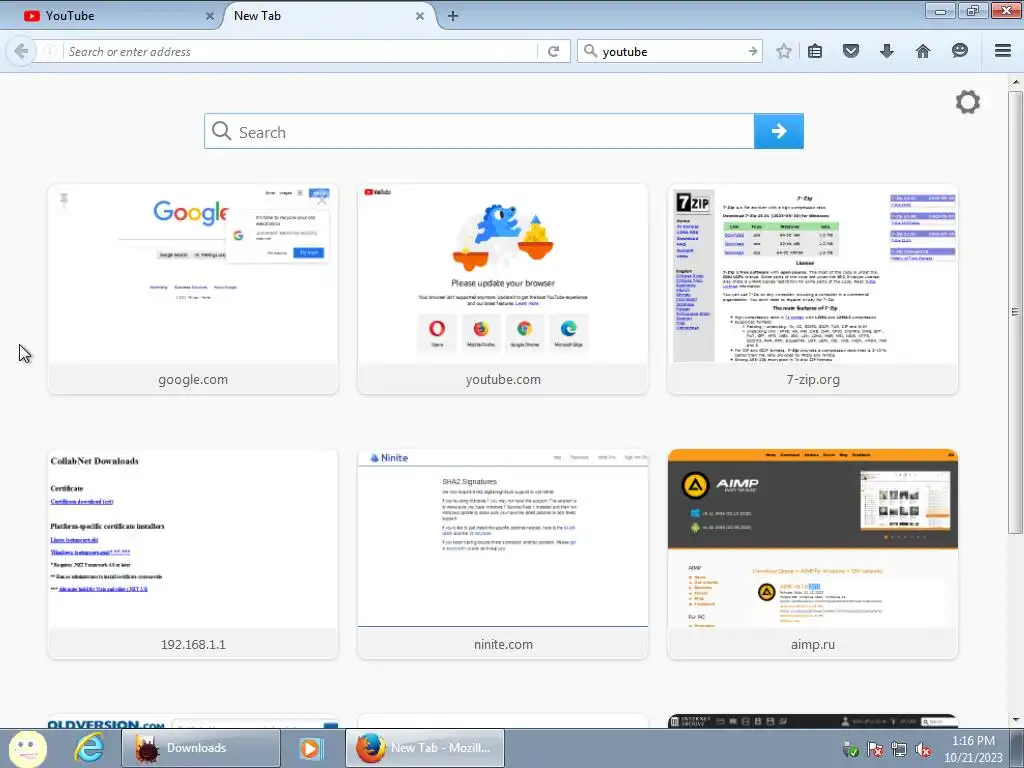Open the oldversion.com tile at bottom
The image size is (1024, 768).
tap(193, 721)
